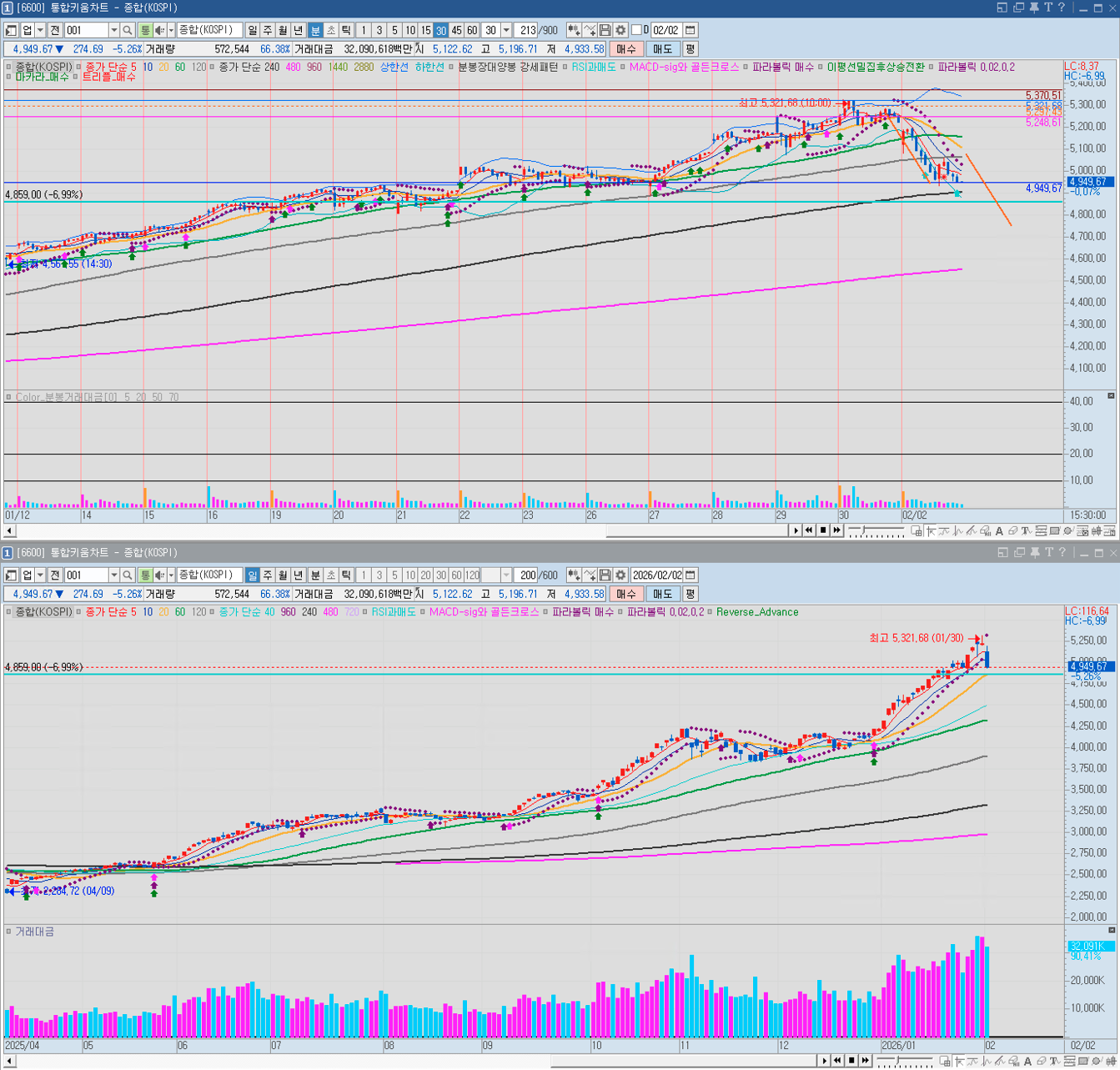
Task: Click 마카라_매수 legend in top chart
Action: pyautogui.click(x=42, y=77)
